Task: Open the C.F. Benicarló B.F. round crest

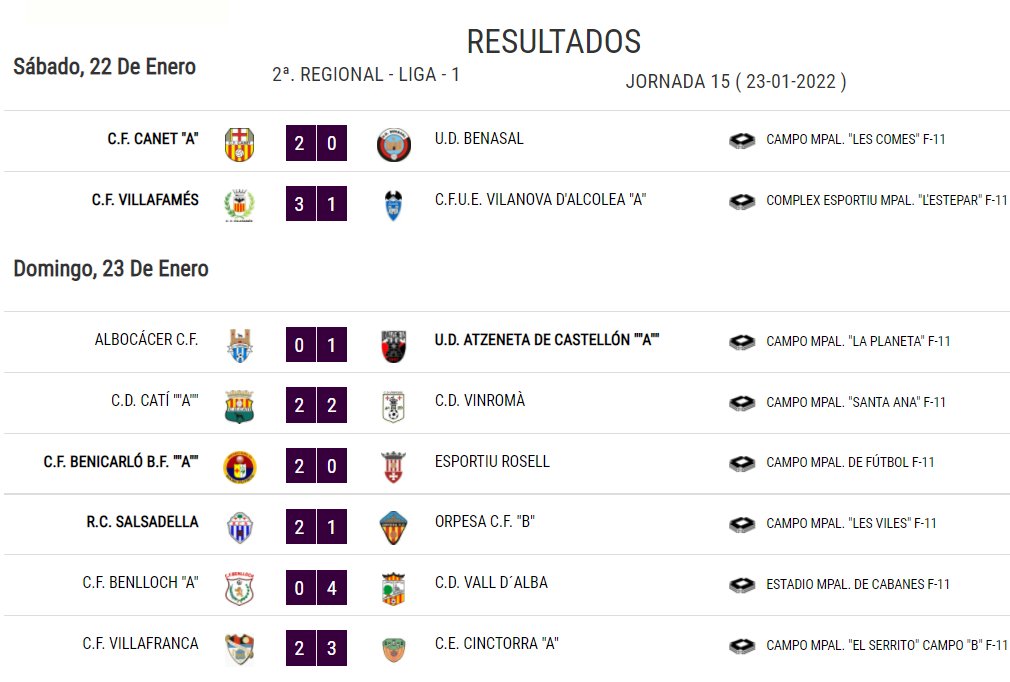Action: coord(240,468)
